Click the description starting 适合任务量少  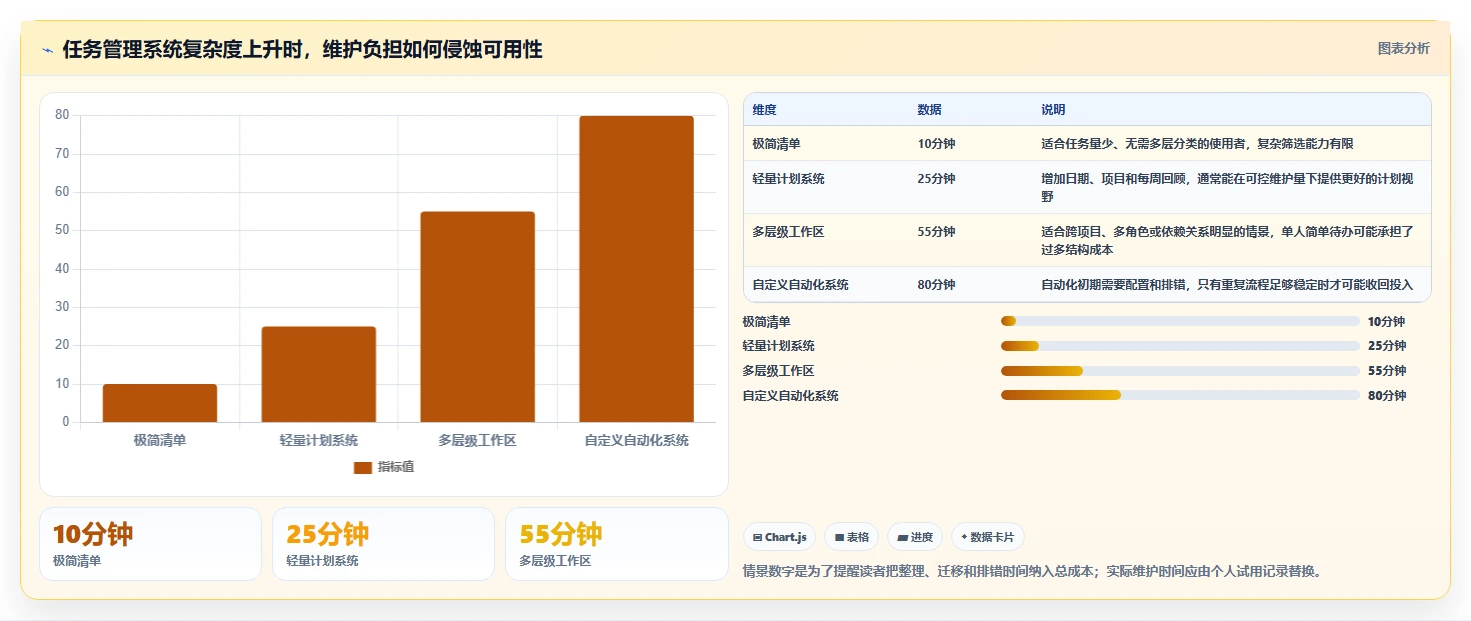pos(1197,144)
